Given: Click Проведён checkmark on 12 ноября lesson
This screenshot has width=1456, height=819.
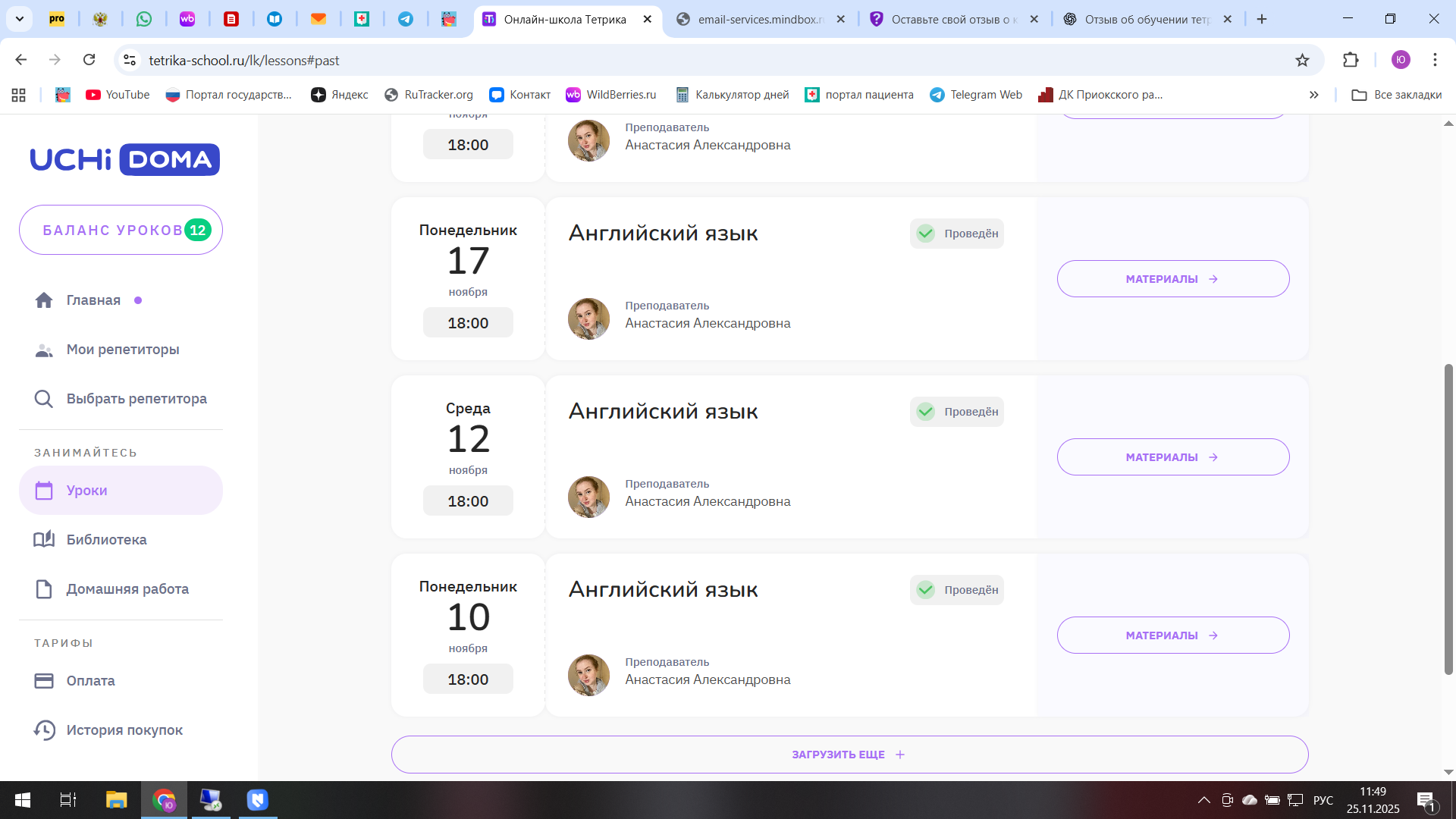Looking at the screenshot, I should click(x=926, y=412).
